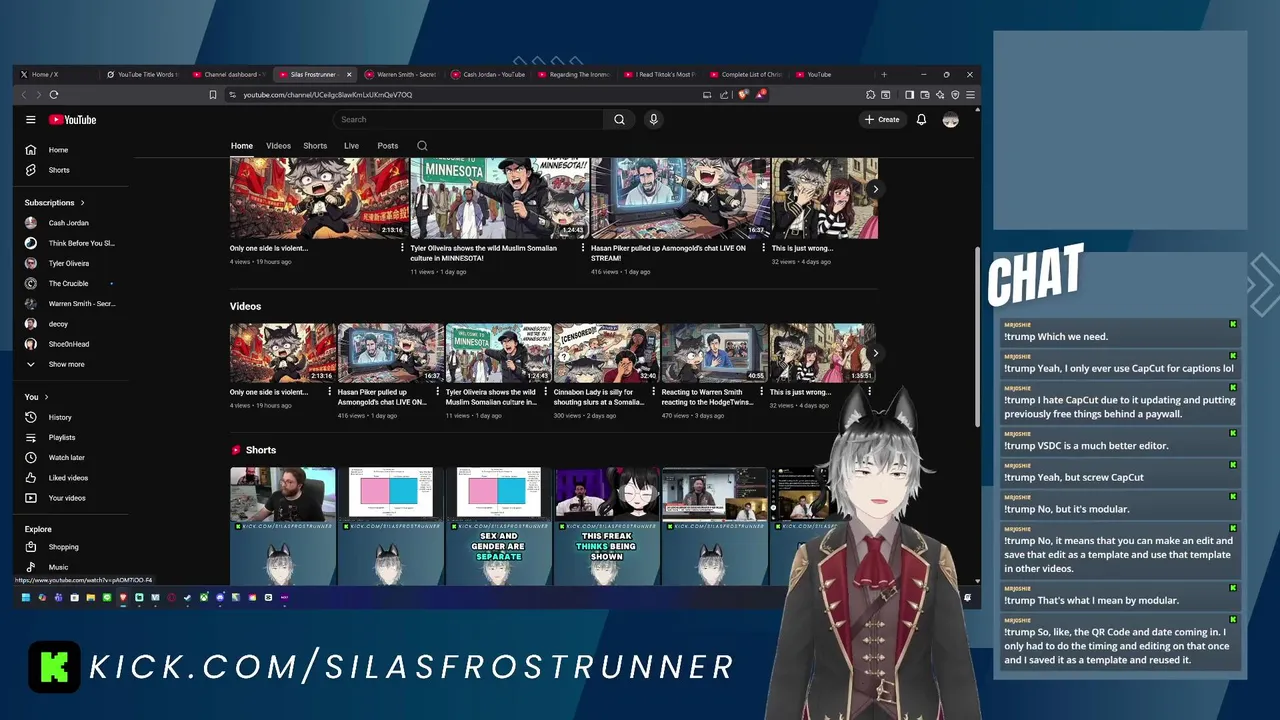Click the Discord icon in the taskbar
This screenshot has width=1280, height=720.
click(220, 598)
